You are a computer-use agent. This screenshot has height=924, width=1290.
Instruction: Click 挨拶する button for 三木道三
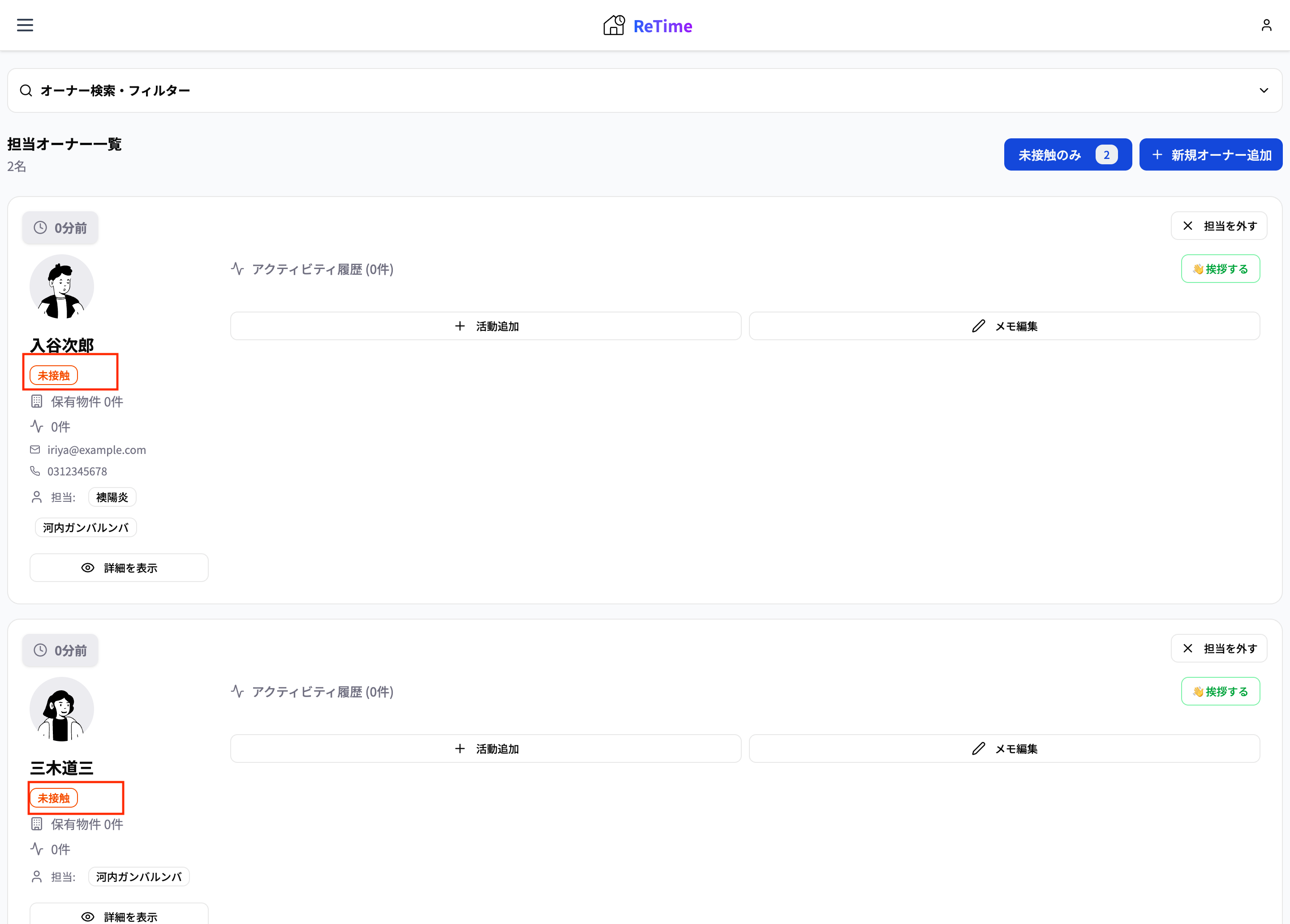tap(1220, 692)
